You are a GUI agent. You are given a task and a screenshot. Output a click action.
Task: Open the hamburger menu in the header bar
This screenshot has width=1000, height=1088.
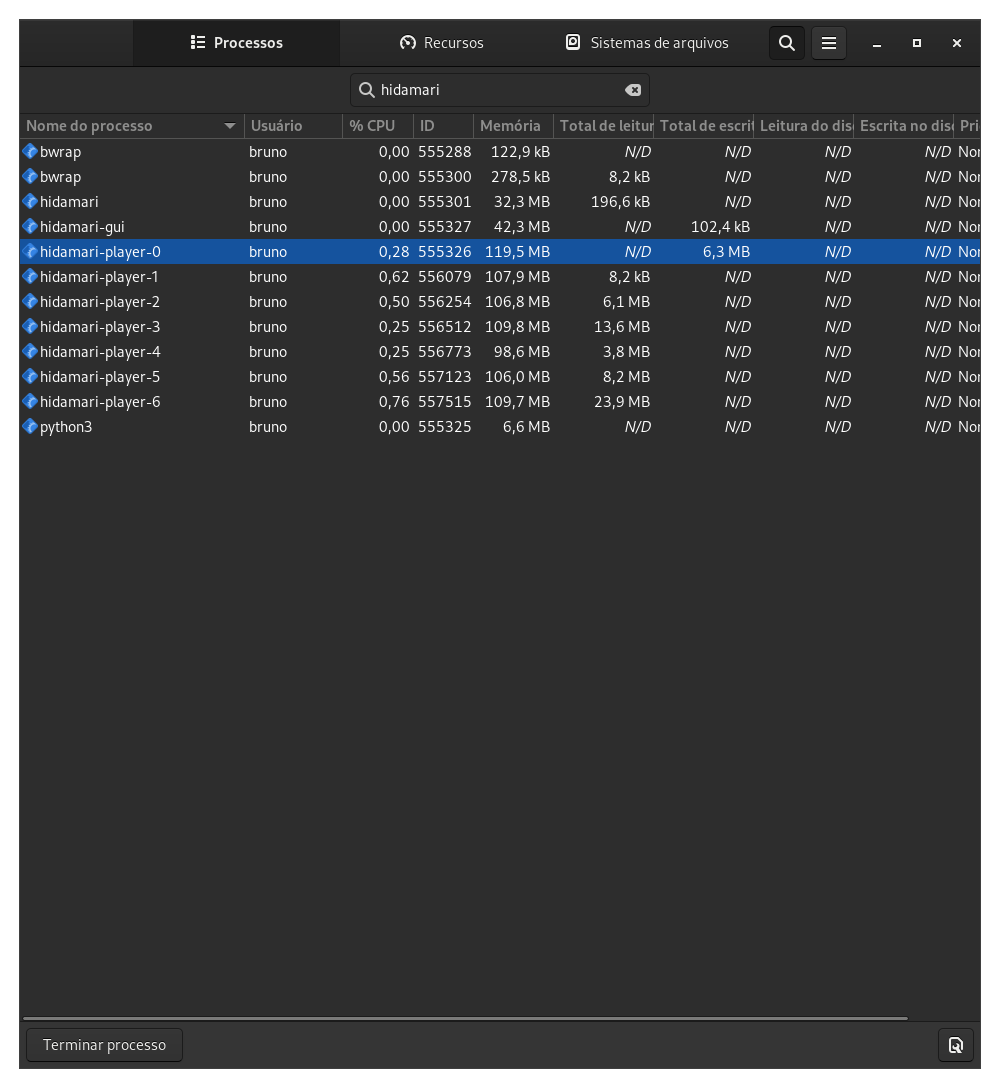[829, 43]
